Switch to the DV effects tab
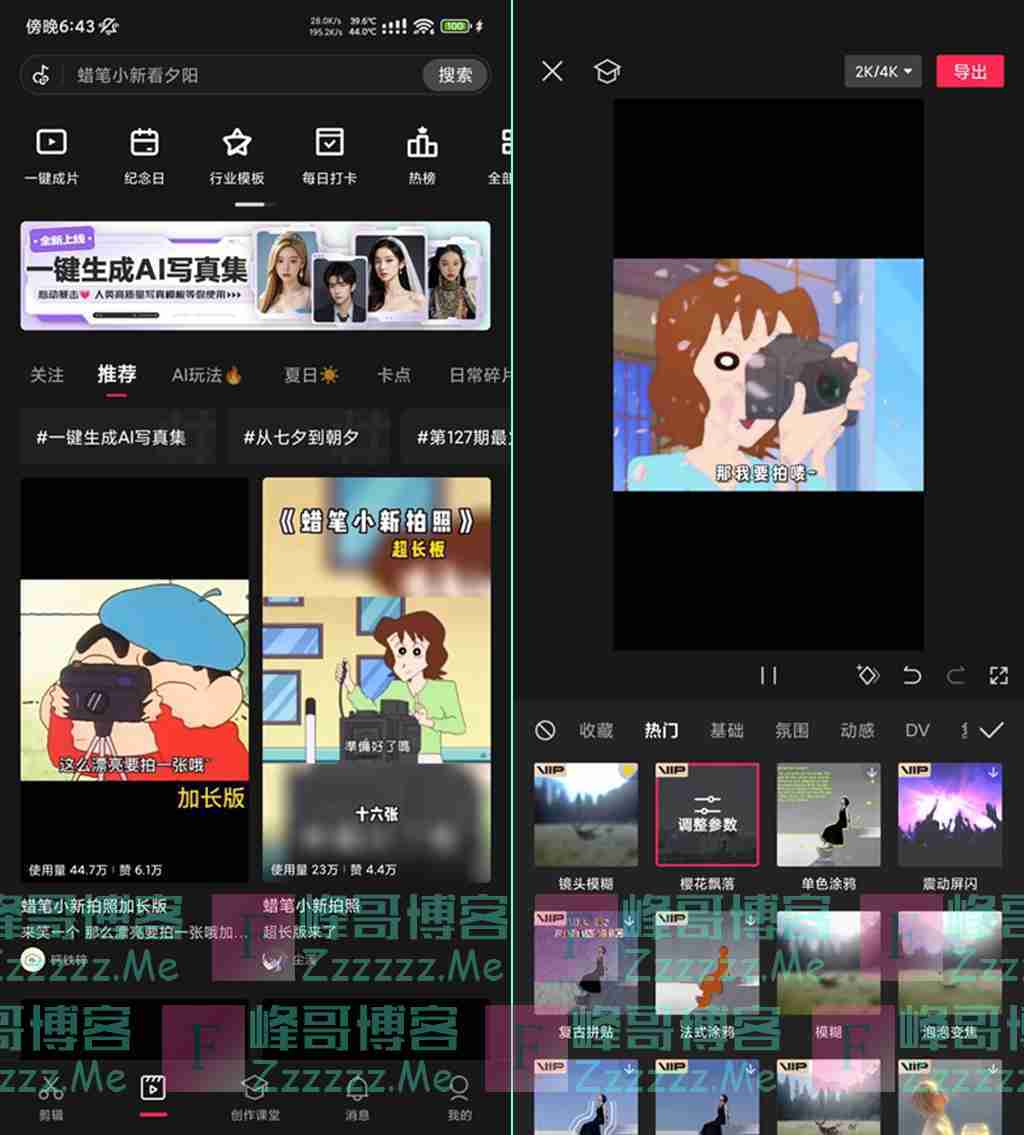Image resolution: width=1024 pixels, height=1135 pixels. 917,730
